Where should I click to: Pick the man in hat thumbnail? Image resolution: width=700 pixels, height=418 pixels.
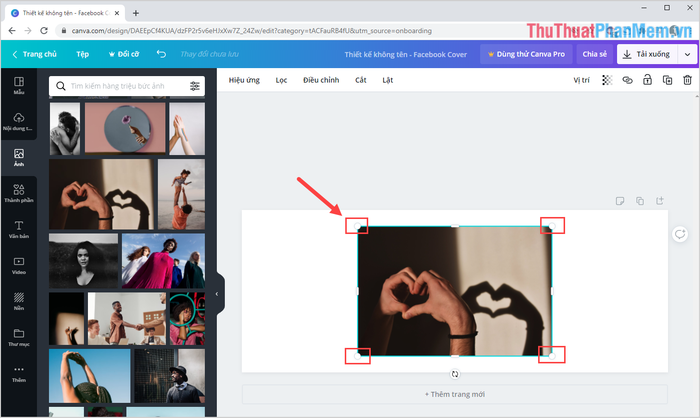[x=170, y=376]
